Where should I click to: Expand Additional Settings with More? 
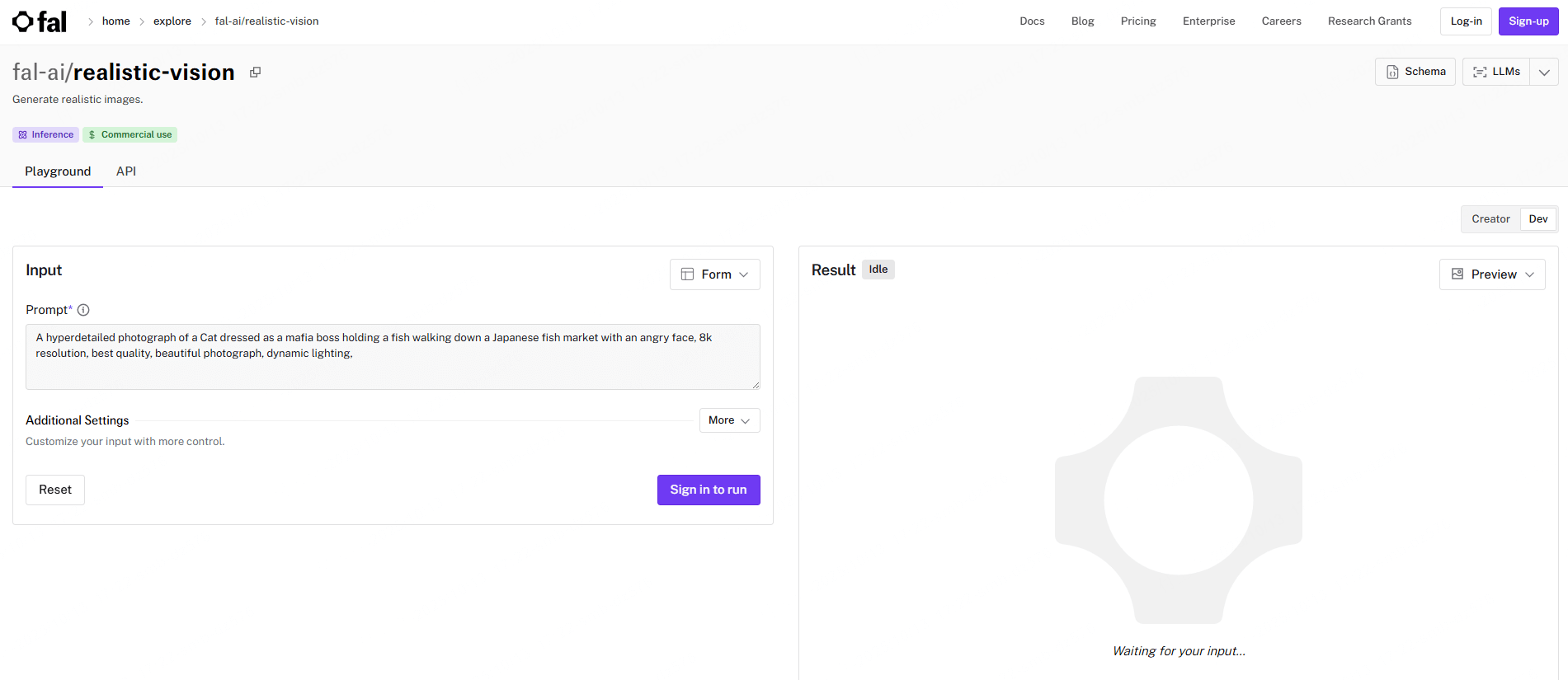coord(729,420)
